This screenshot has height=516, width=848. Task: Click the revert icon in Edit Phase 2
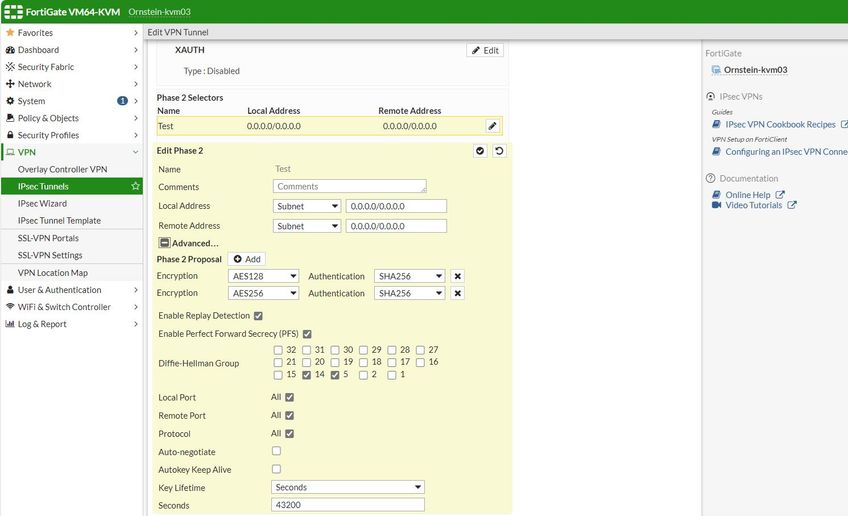499,150
